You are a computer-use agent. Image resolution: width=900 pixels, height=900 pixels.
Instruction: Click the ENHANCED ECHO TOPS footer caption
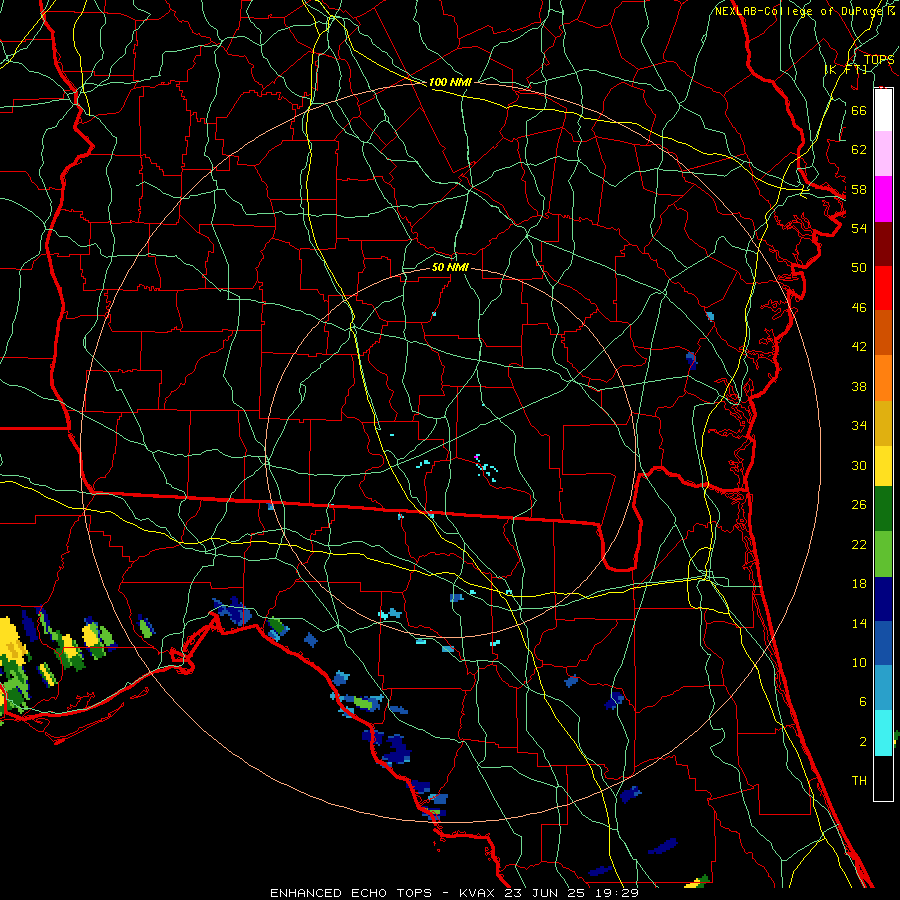(x=351, y=893)
